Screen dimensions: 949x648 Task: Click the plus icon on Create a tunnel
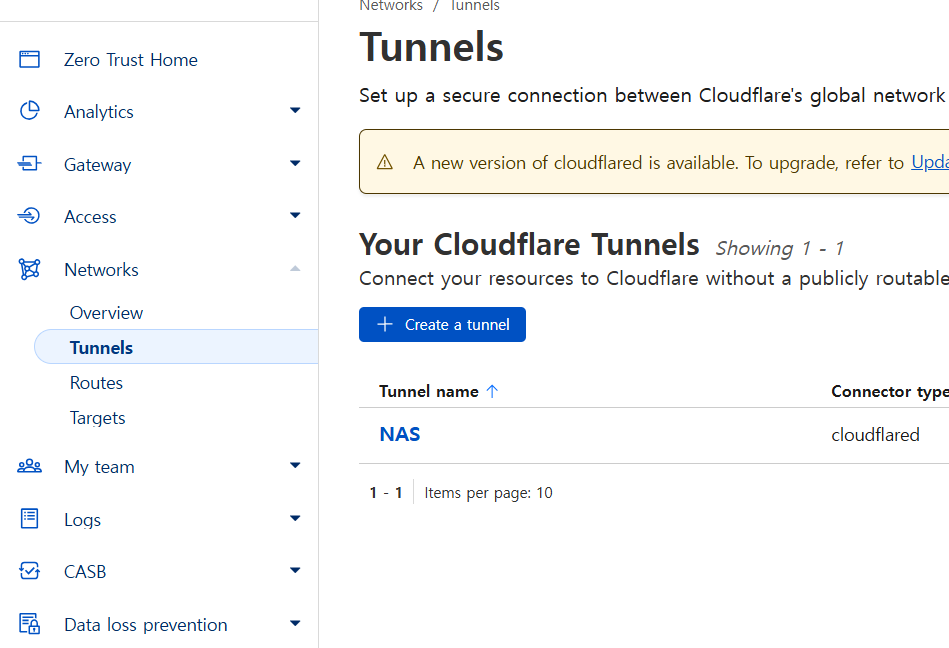[x=385, y=324]
